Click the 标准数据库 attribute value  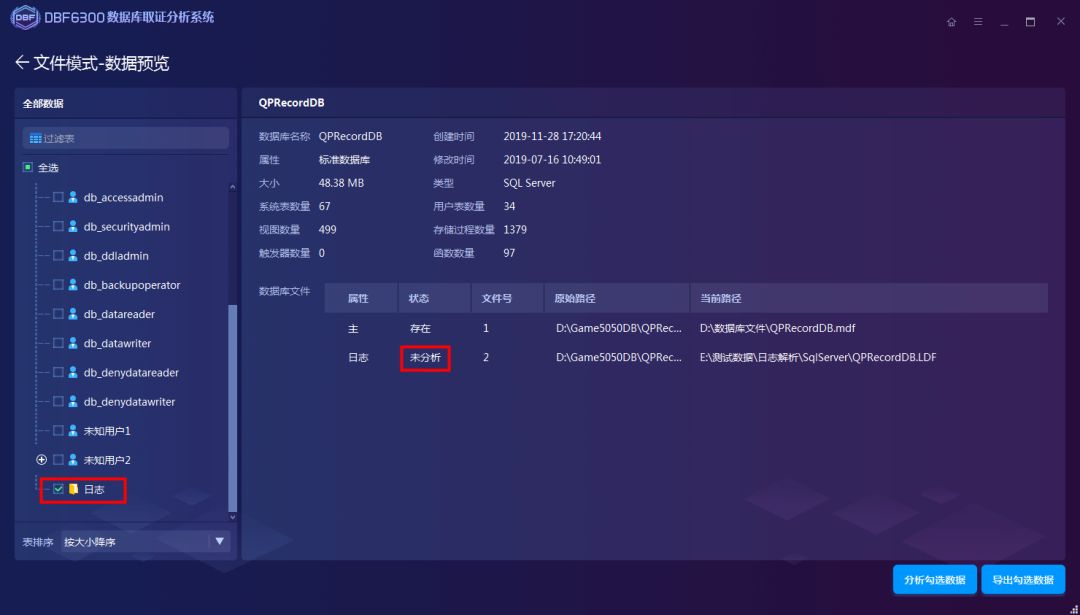click(x=344, y=160)
